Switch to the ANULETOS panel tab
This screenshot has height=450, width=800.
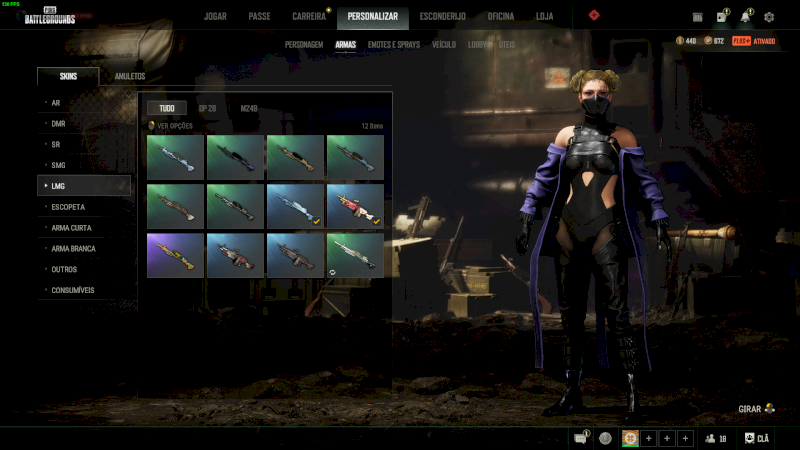pyautogui.click(x=130, y=77)
